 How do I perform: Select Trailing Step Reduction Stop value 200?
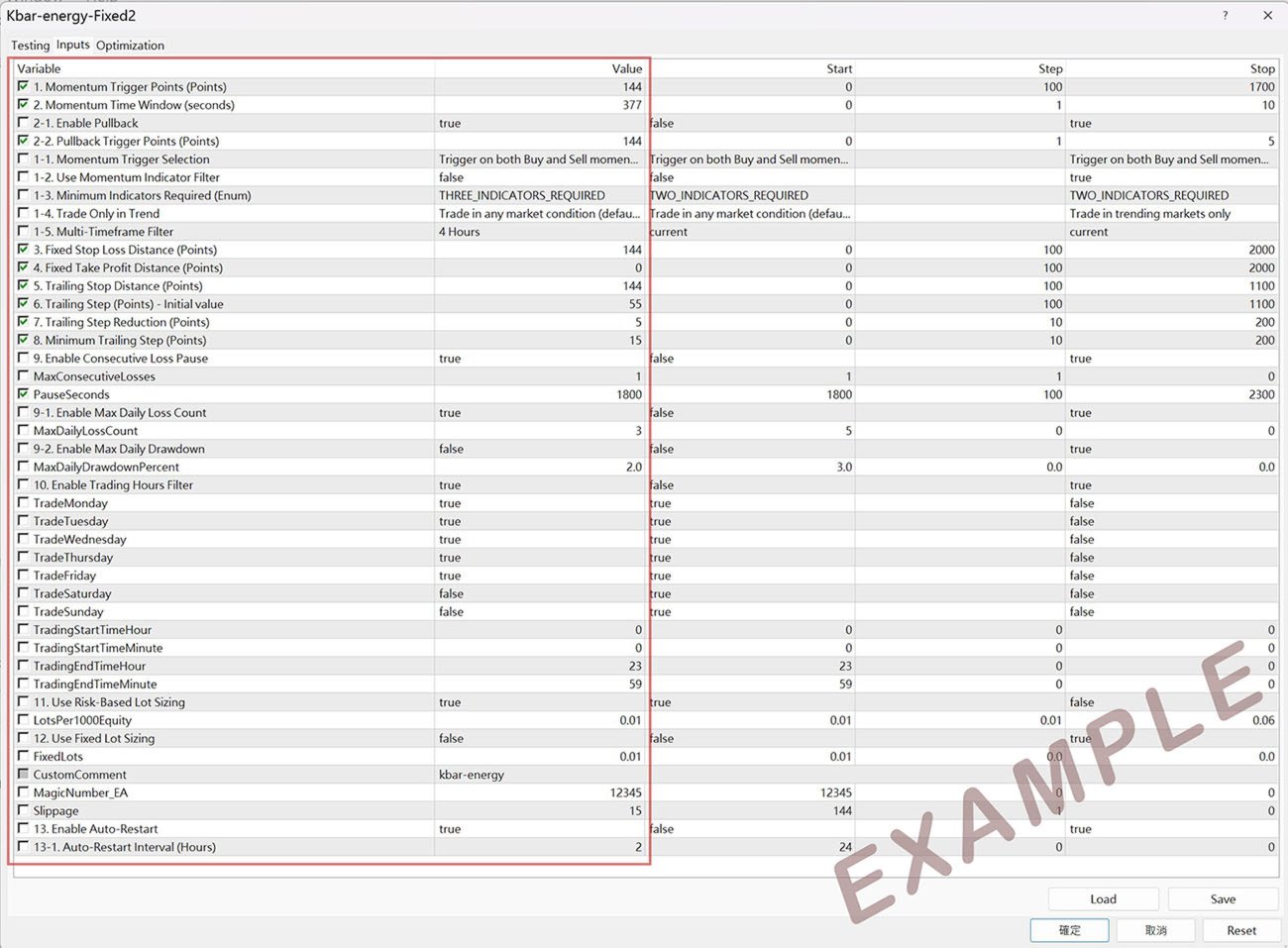click(x=1172, y=322)
